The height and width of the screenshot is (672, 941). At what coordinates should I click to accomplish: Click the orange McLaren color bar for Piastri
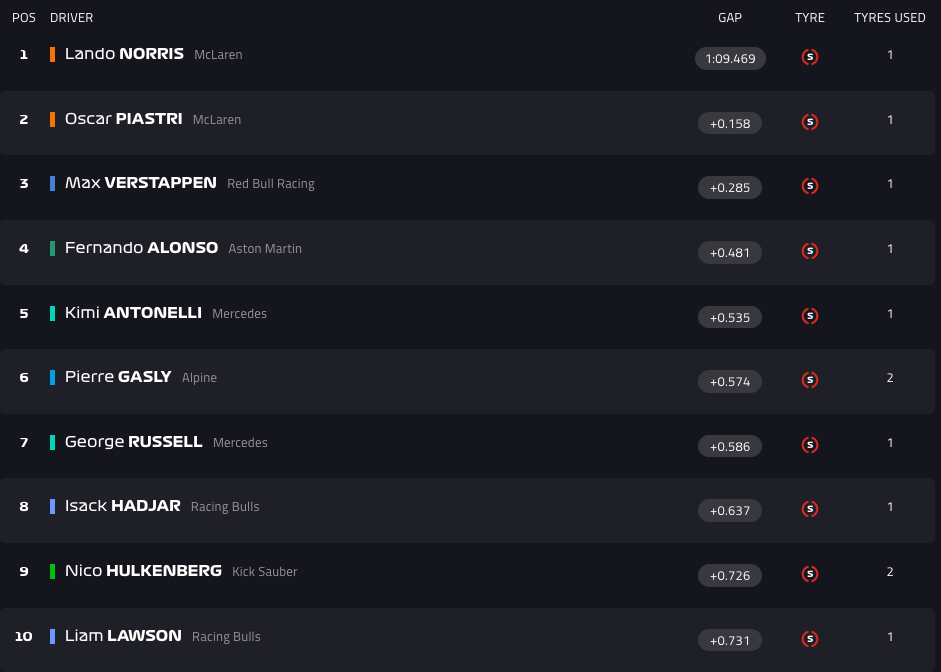(x=53, y=119)
